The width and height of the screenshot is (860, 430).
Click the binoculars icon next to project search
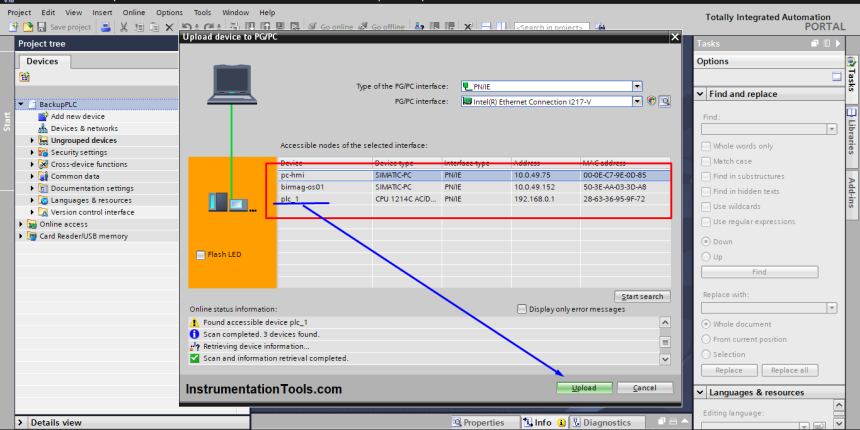[600, 26]
